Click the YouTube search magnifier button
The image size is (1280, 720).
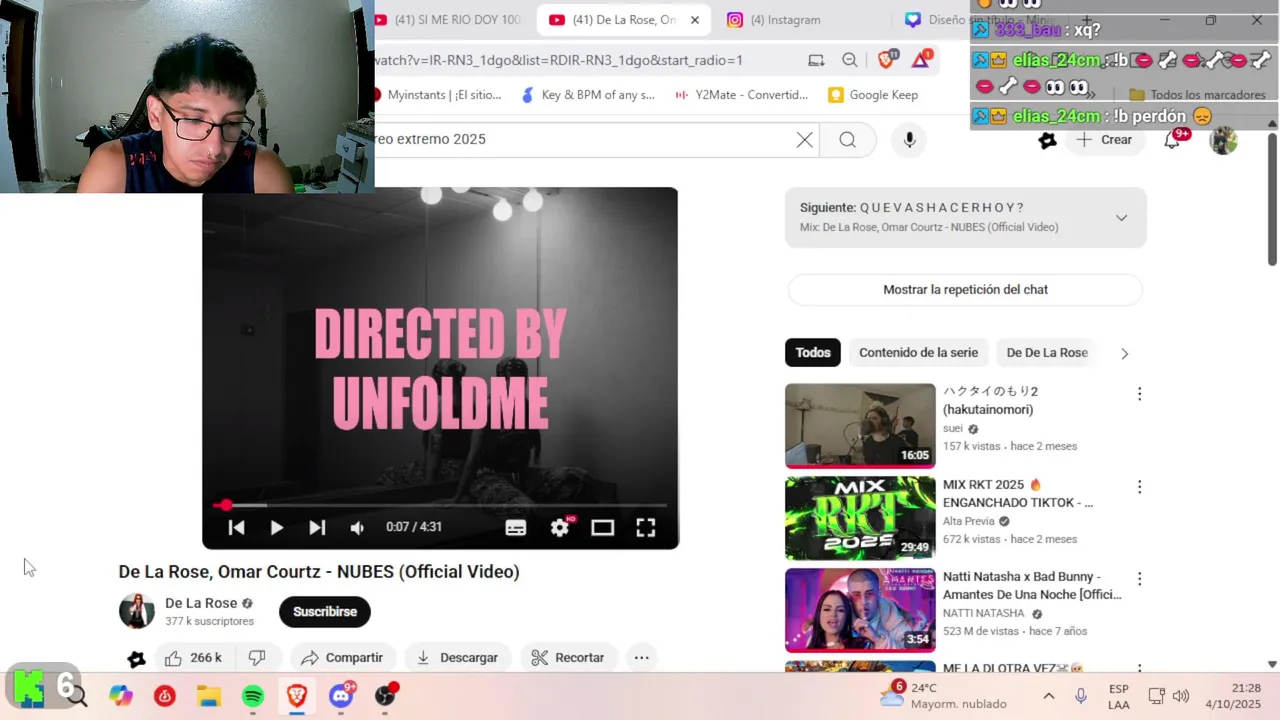[848, 140]
